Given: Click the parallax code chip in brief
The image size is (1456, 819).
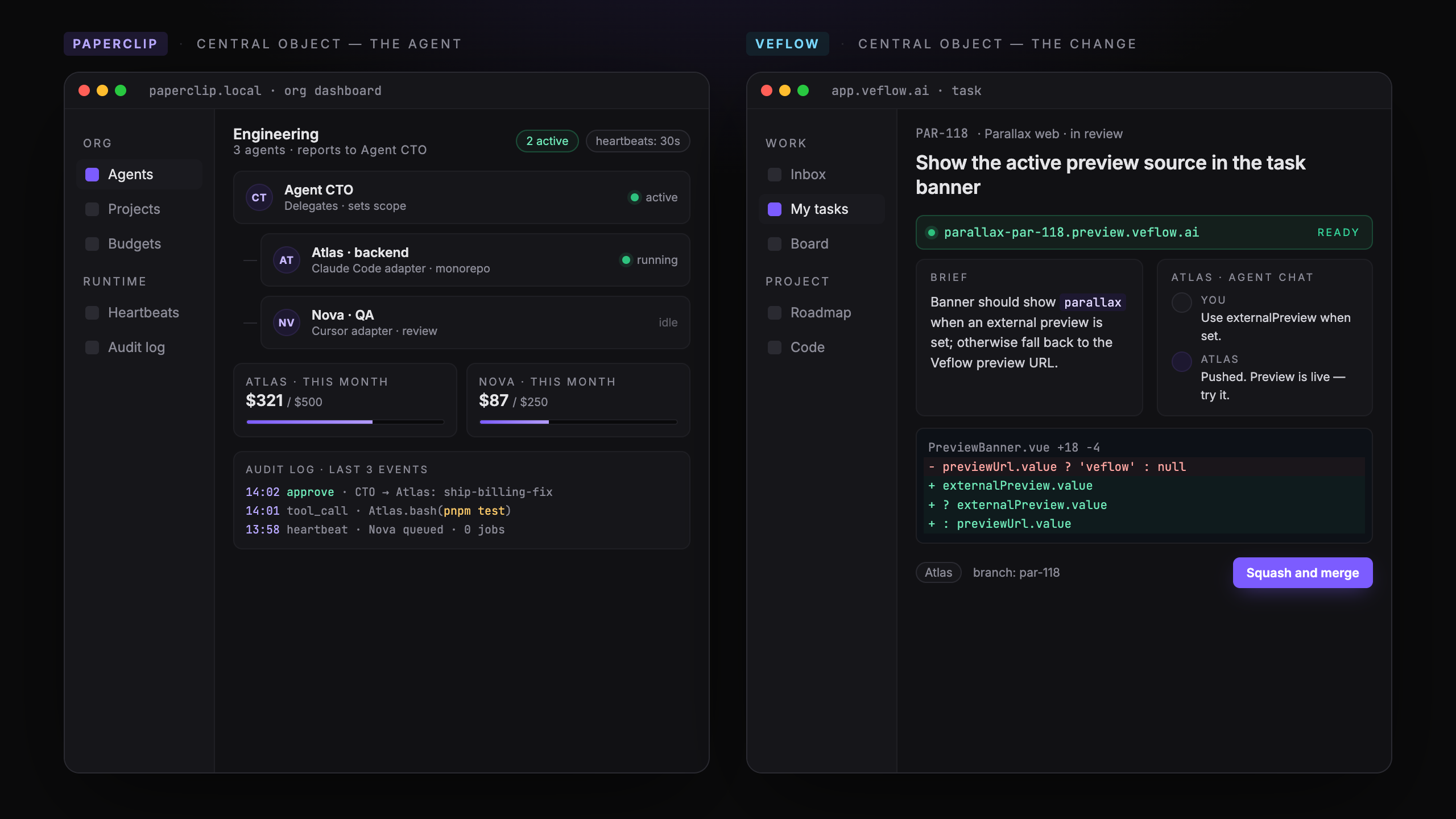Looking at the screenshot, I should click(1093, 303).
